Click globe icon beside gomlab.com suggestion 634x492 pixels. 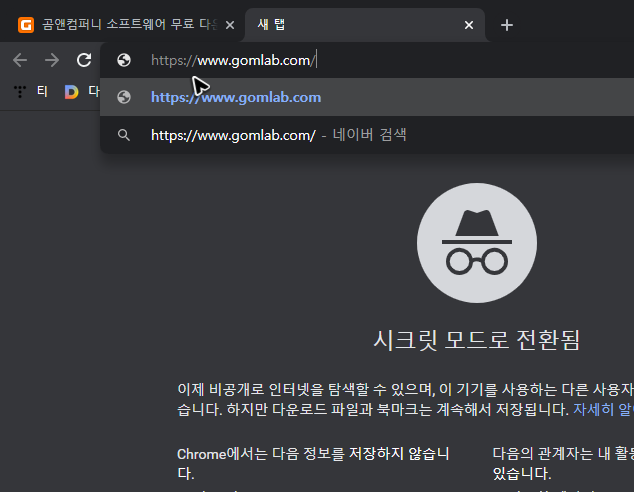click(x=124, y=97)
